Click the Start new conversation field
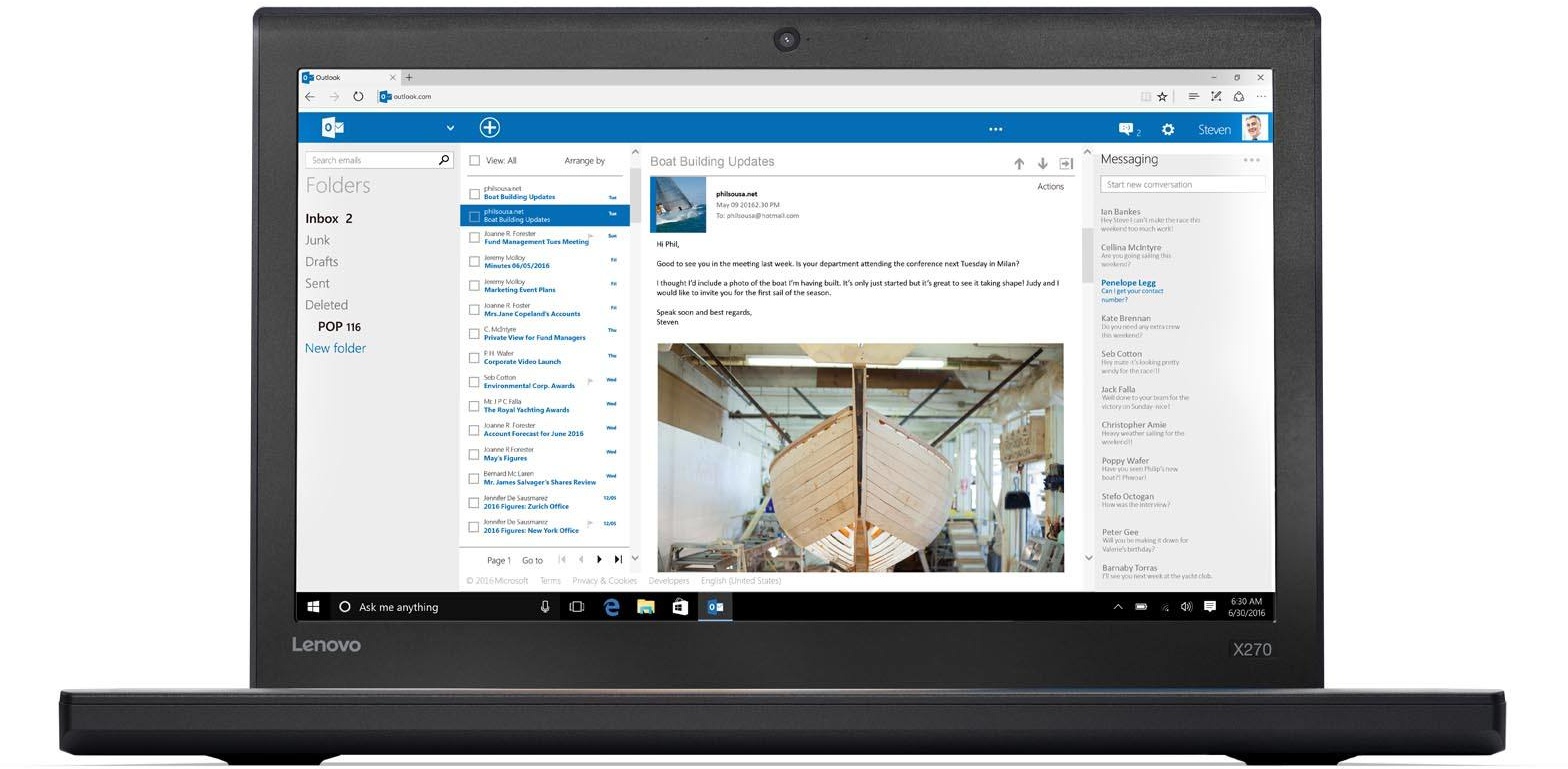 pyautogui.click(x=1182, y=184)
